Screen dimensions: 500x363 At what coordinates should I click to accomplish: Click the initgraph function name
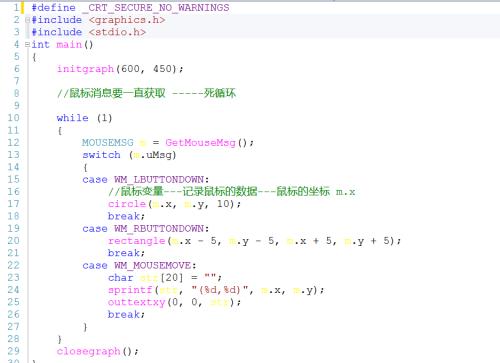click(85, 69)
